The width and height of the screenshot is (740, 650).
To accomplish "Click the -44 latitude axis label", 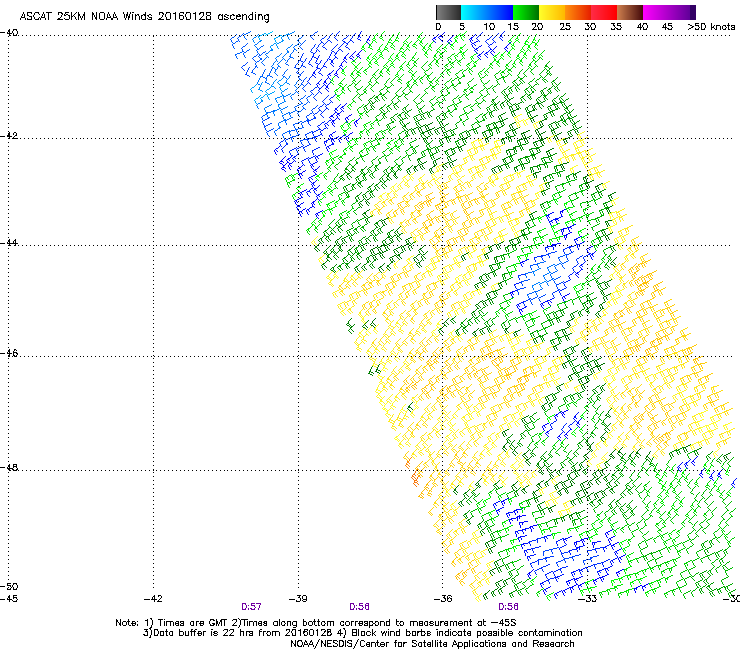I will pos(9,243).
